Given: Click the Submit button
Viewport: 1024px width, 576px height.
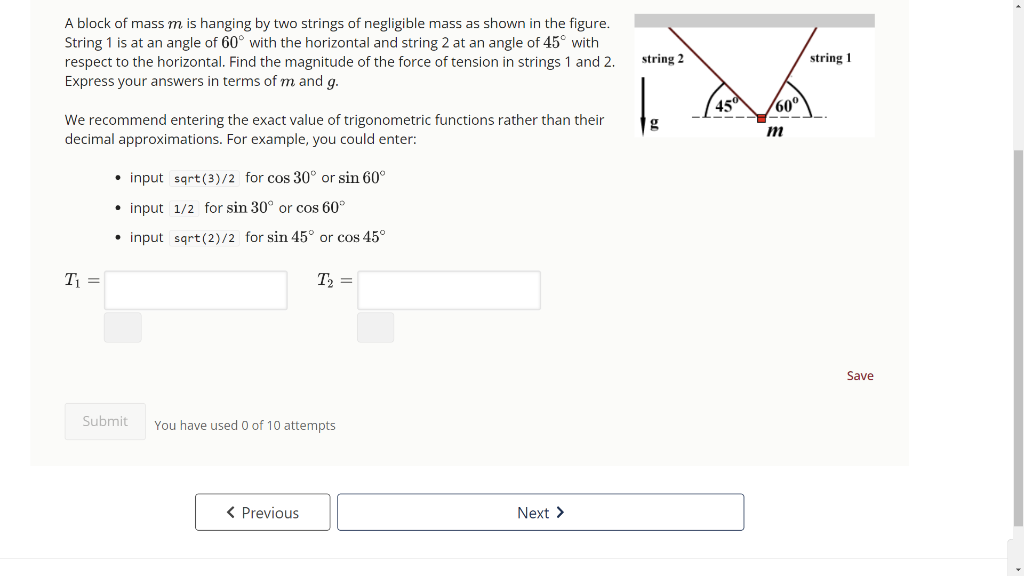Looking at the screenshot, I should pyautogui.click(x=104, y=421).
